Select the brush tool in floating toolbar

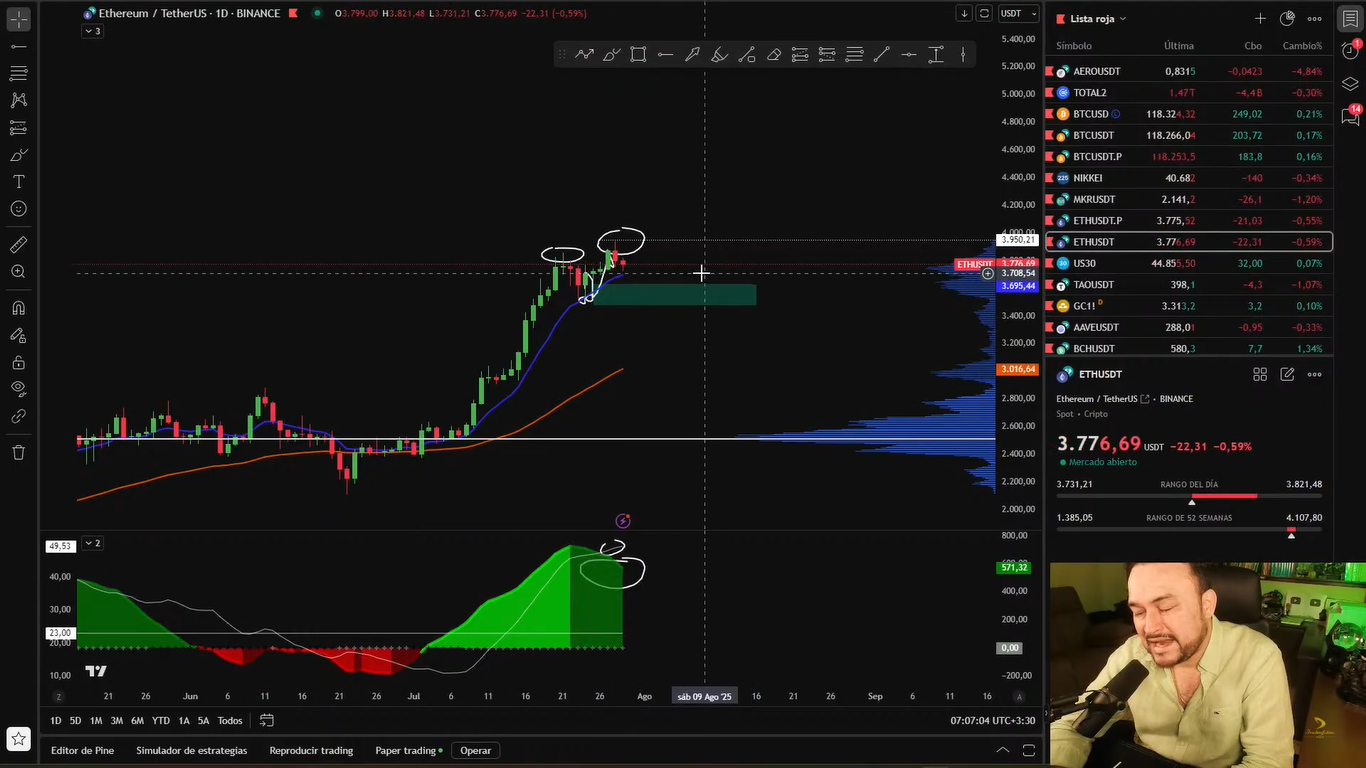pos(611,55)
